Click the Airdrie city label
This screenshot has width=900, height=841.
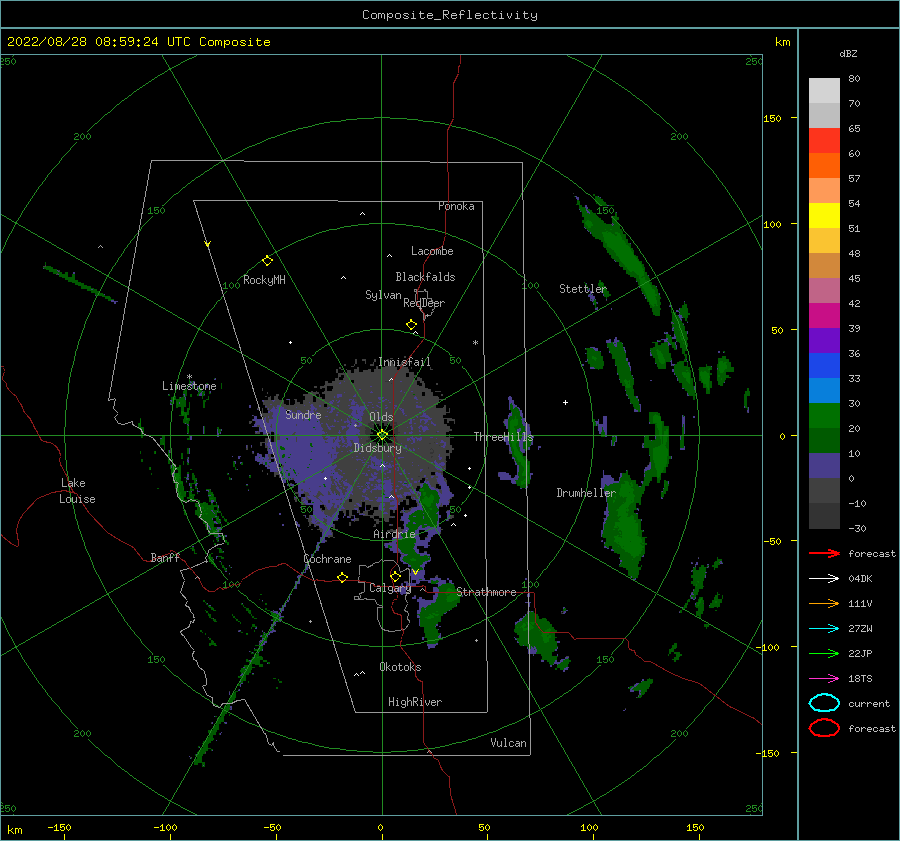[x=394, y=534]
